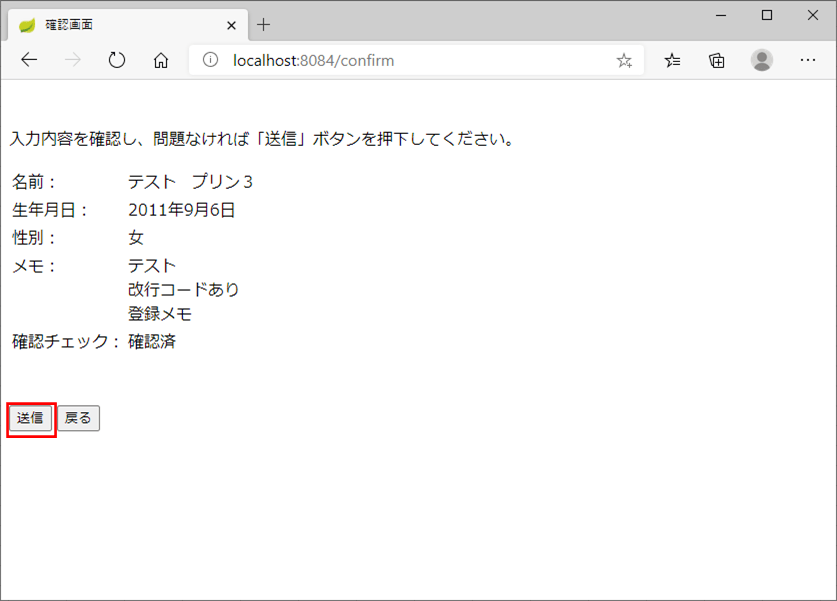837x601 pixels.
Task: Open the user profile avatar
Action: 762,60
